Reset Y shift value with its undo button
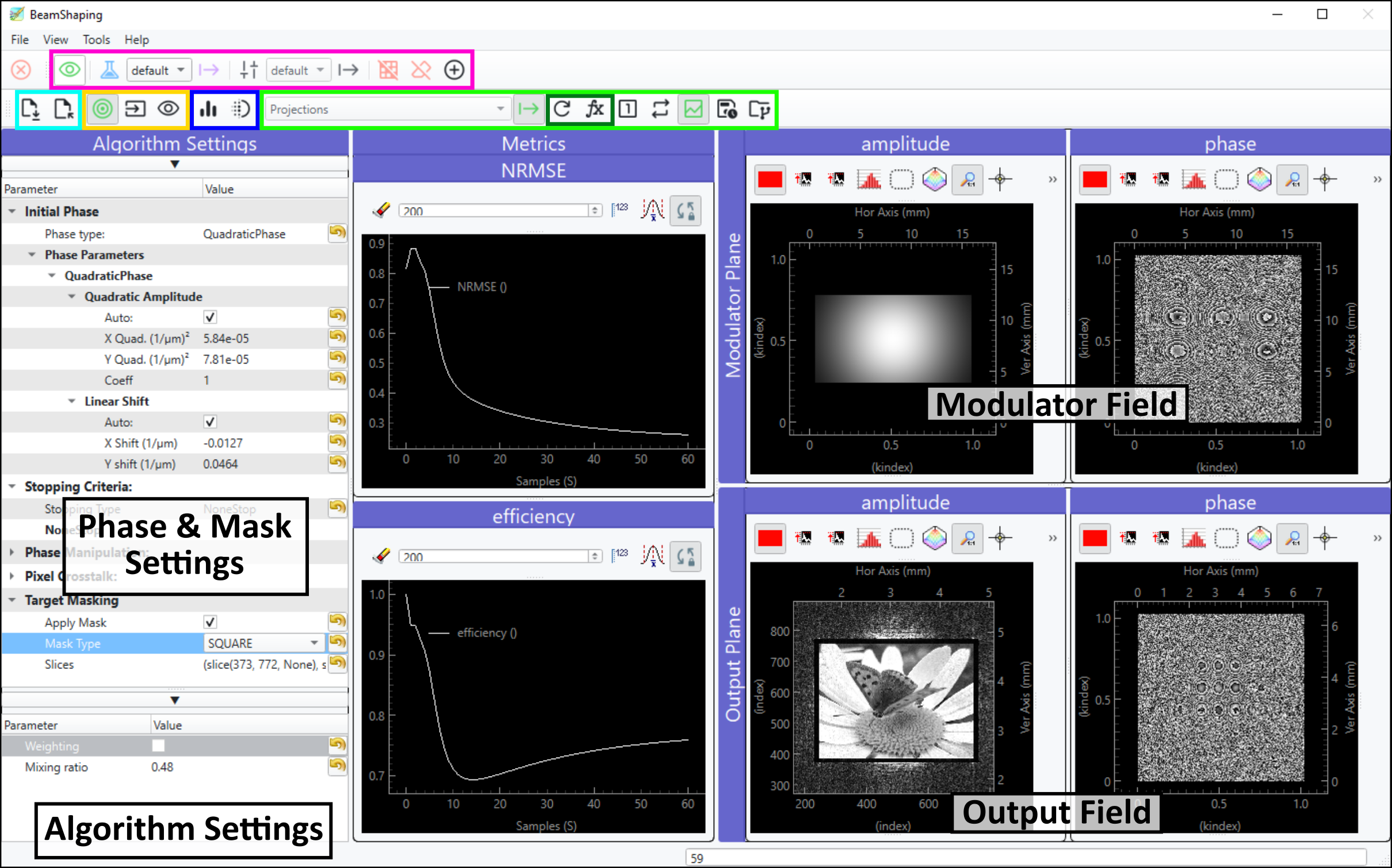This screenshot has width=1392, height=868. click(x=338, y=462)
